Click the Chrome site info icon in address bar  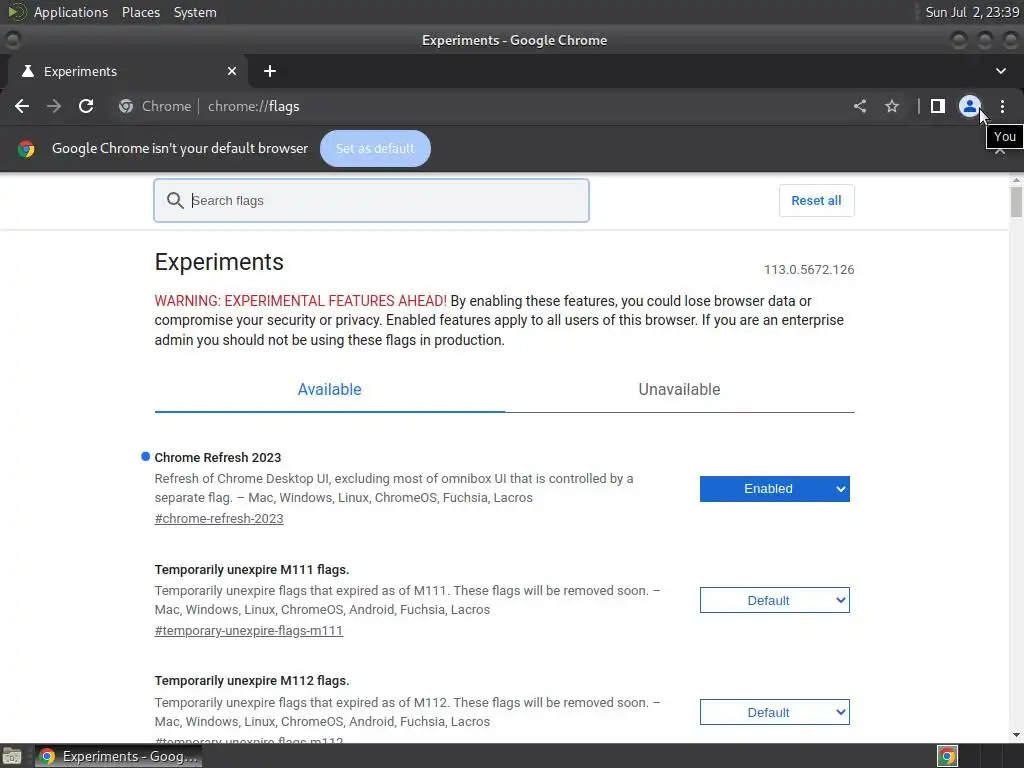tap(126, 106)
